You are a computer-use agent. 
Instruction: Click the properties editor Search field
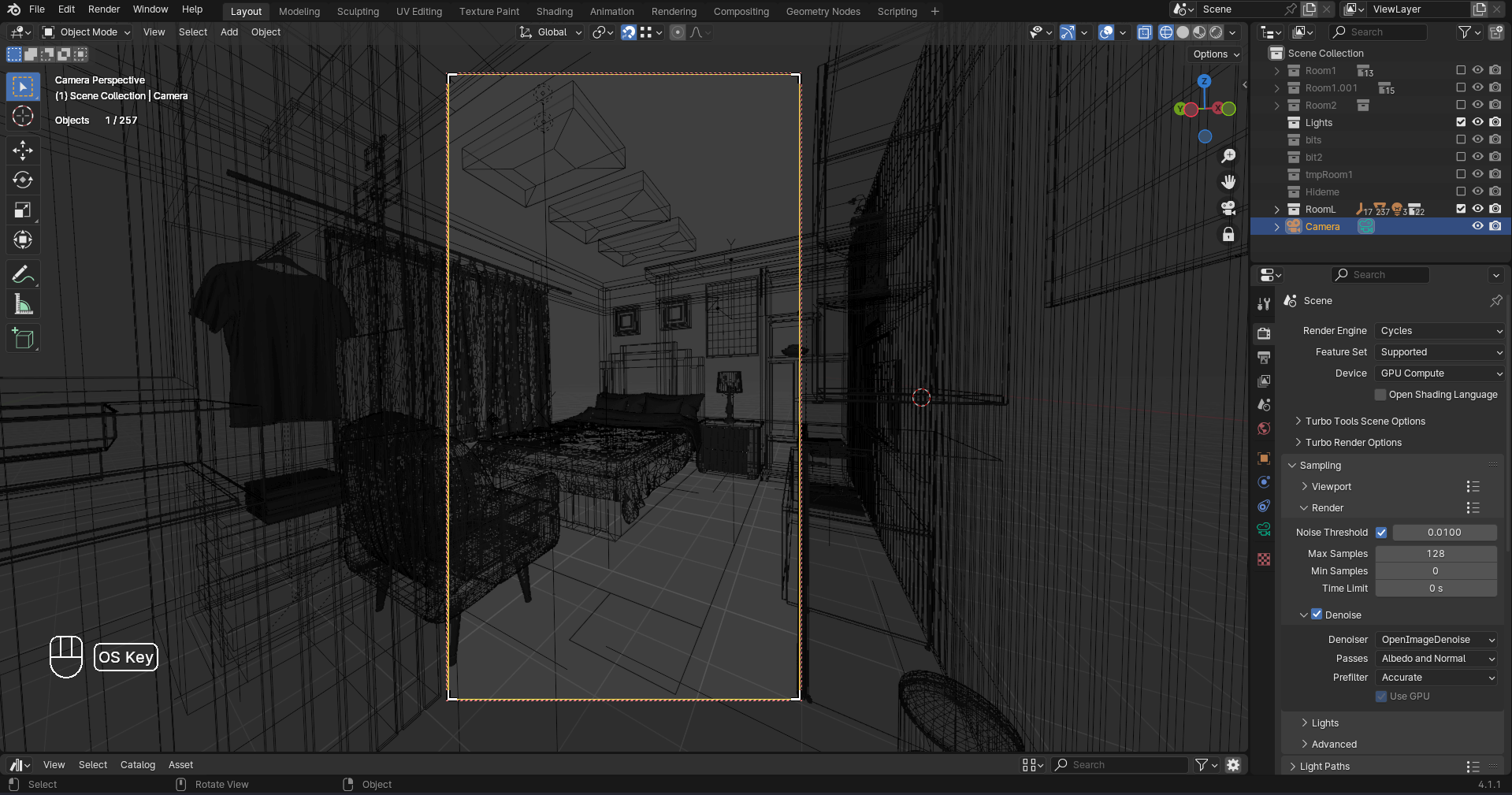[x=1380, y=275]
